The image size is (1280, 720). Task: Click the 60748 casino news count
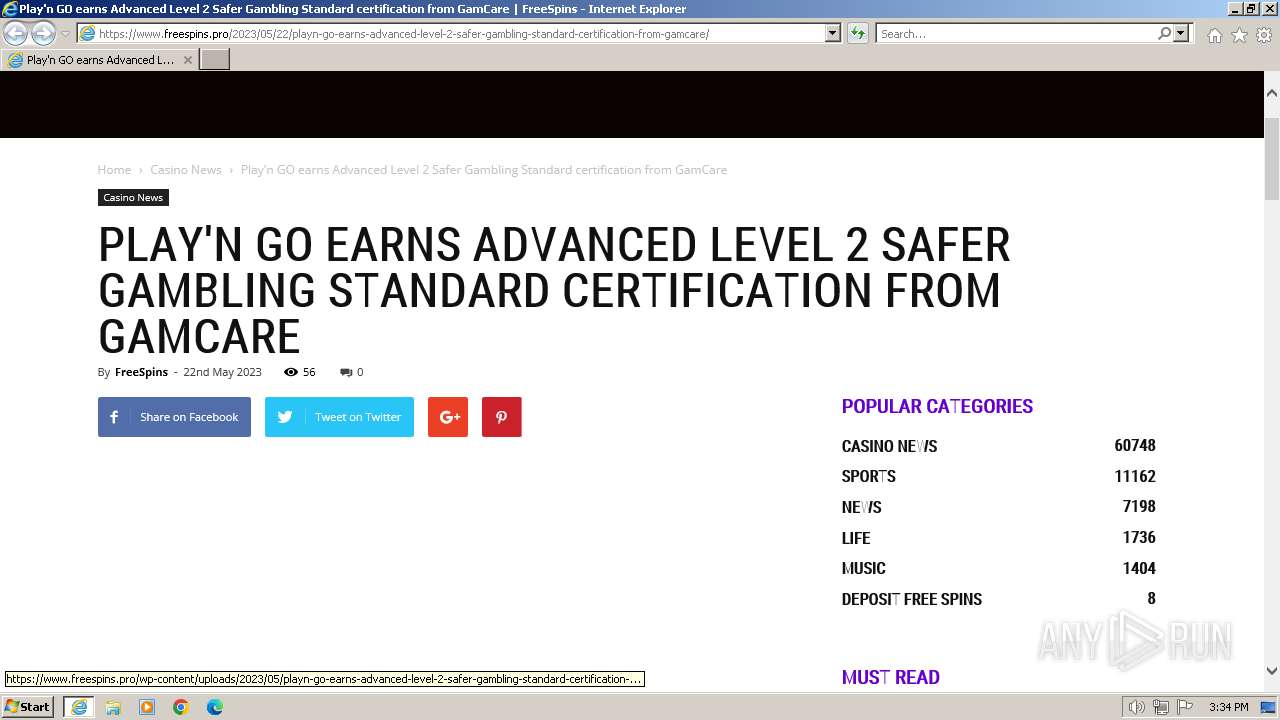pyautogui.click(x=1135, y=446)
